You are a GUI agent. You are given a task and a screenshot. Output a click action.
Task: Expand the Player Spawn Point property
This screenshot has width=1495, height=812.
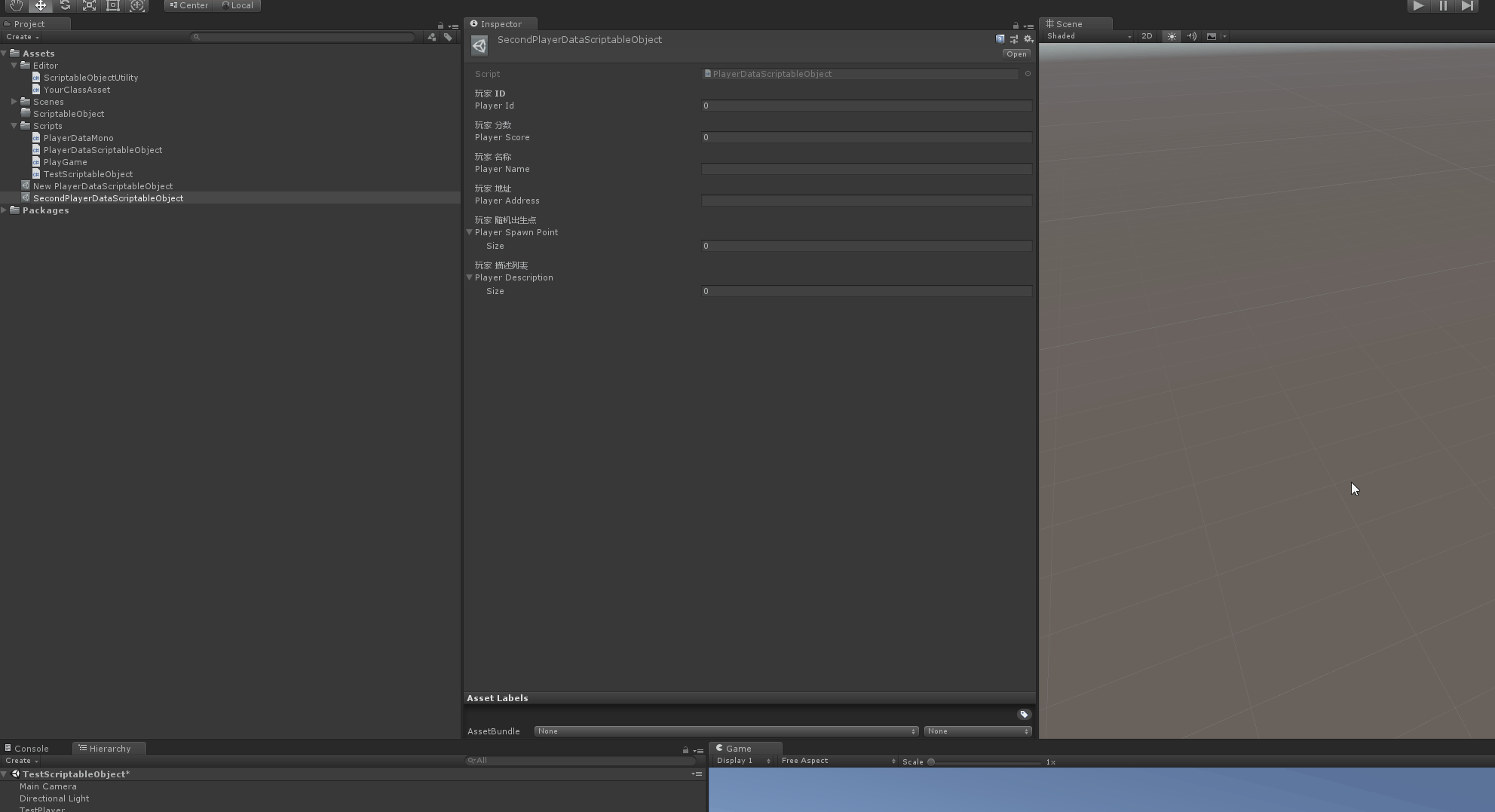[x=470, y=232]
